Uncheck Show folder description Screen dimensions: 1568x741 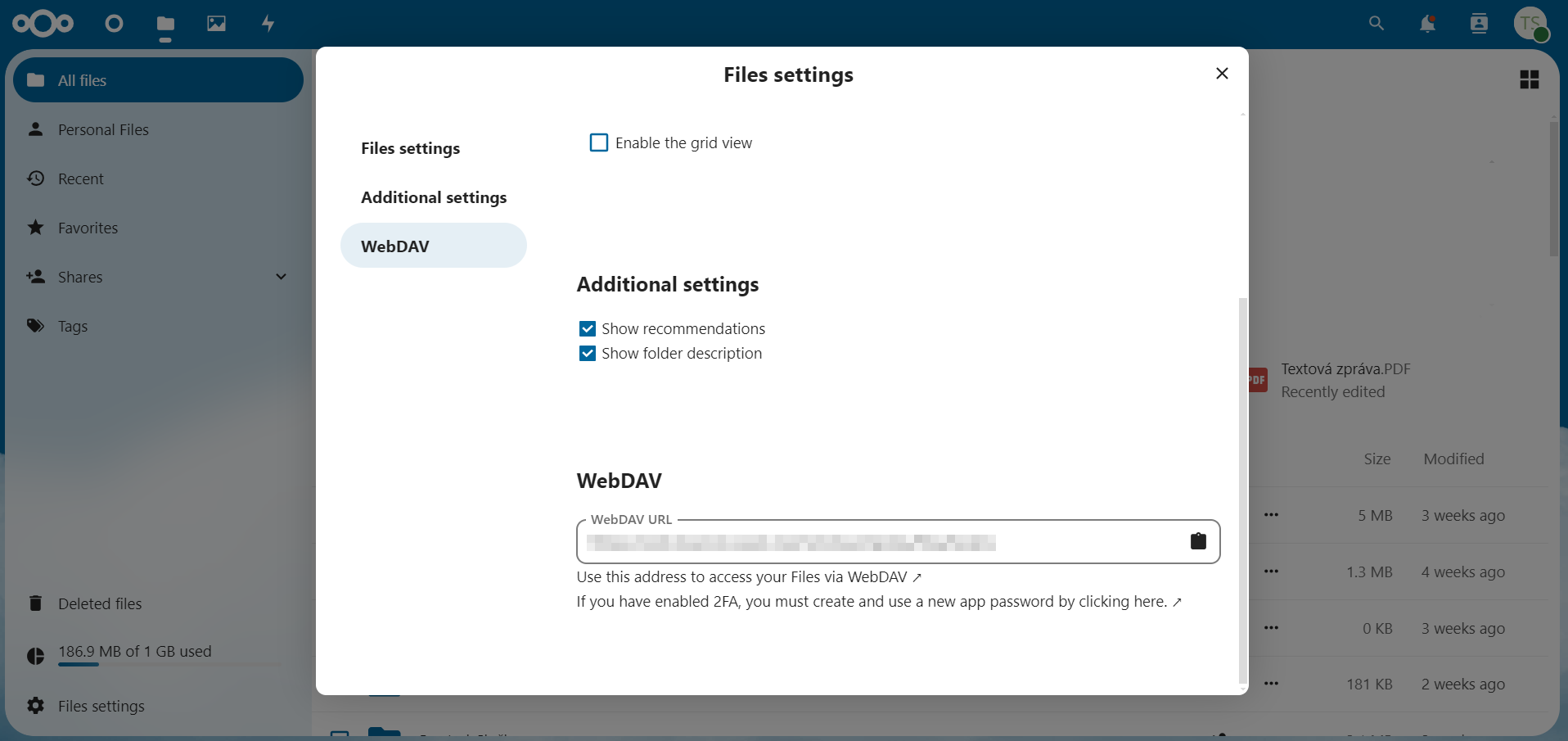(588, 354)
